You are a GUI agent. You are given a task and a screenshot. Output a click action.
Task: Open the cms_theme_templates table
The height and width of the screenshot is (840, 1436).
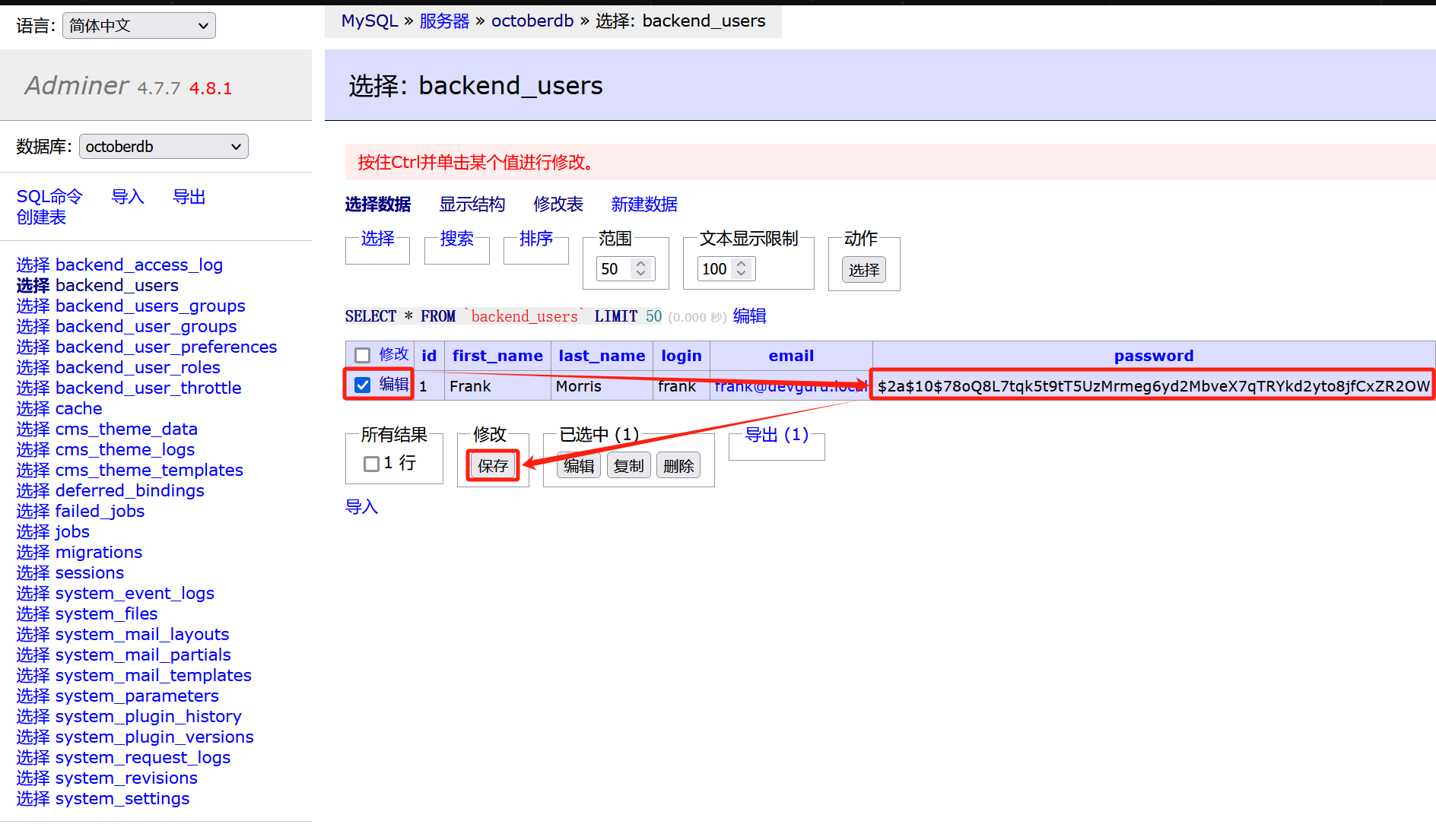(149, 470)
